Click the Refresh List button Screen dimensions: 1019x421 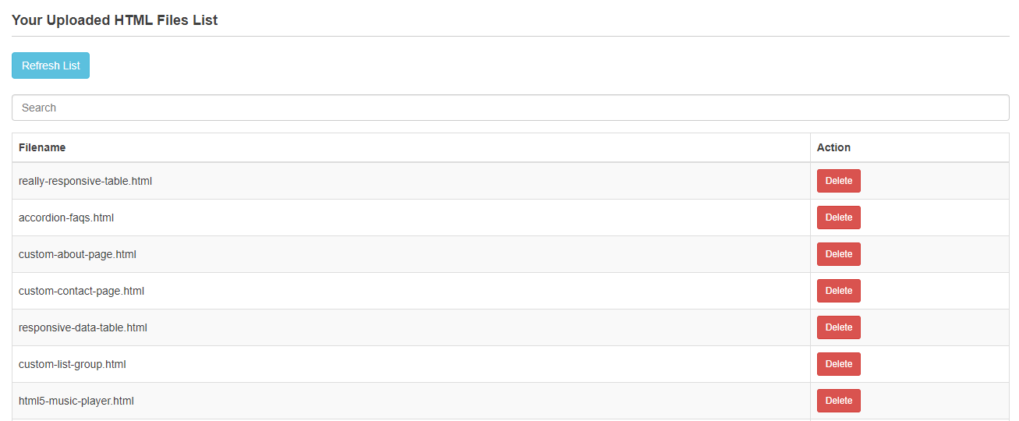click(51, 65)
